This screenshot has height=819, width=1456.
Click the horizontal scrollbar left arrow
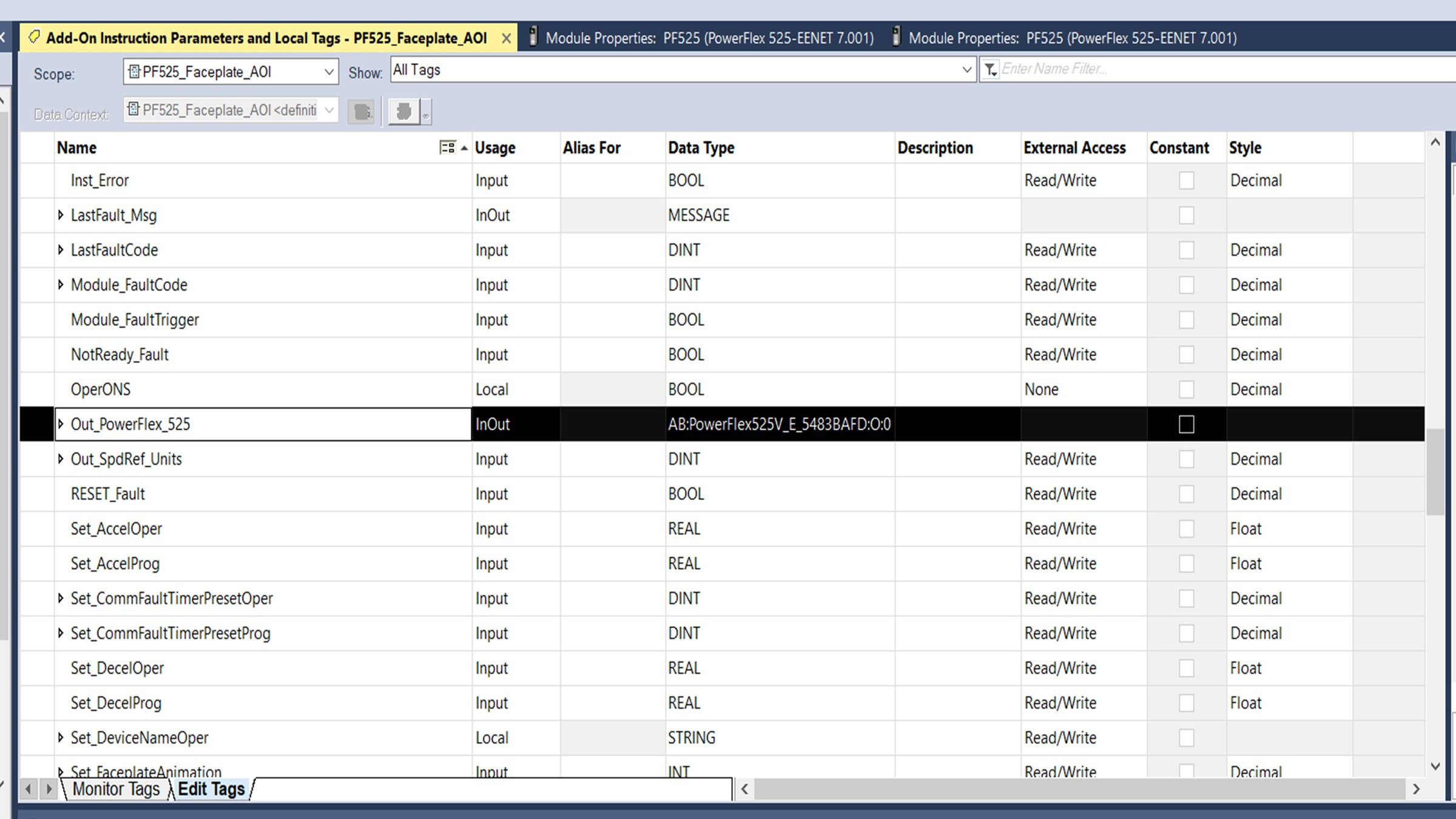pyautogui.click(x=744, y=789)
